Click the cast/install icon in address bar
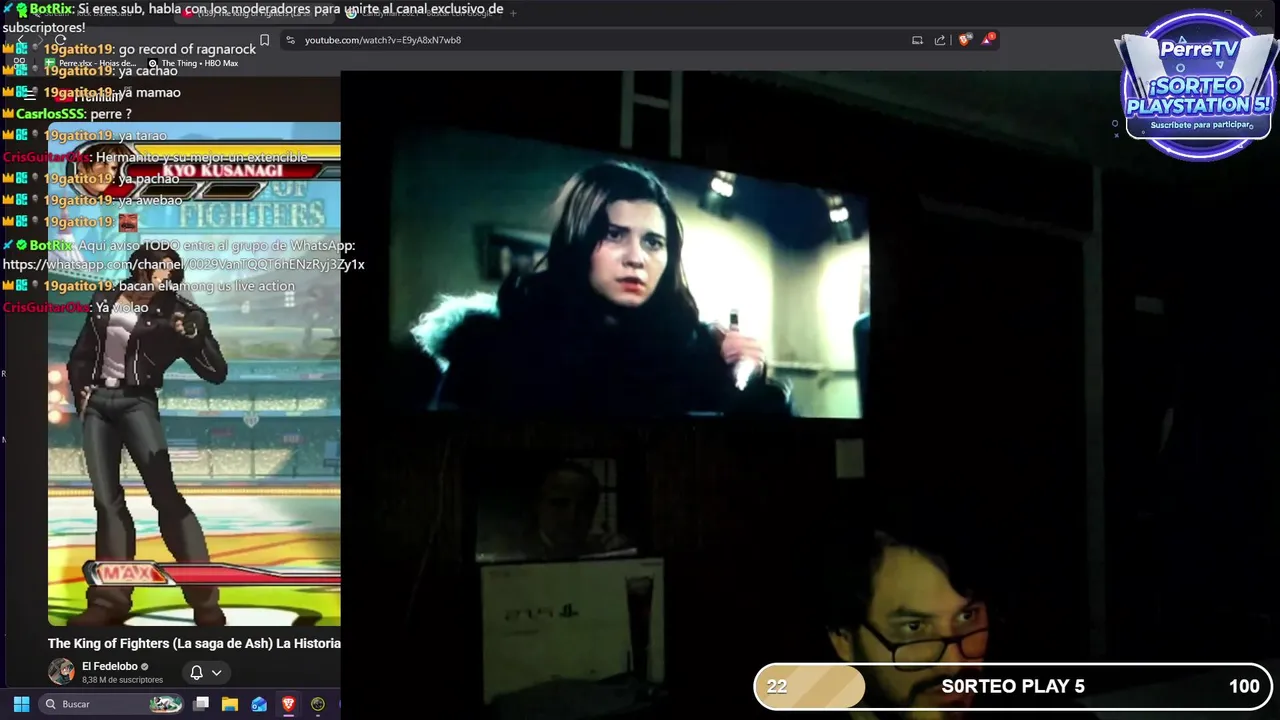This screenshot has width=1280, height=720. [x=917, y=40]
